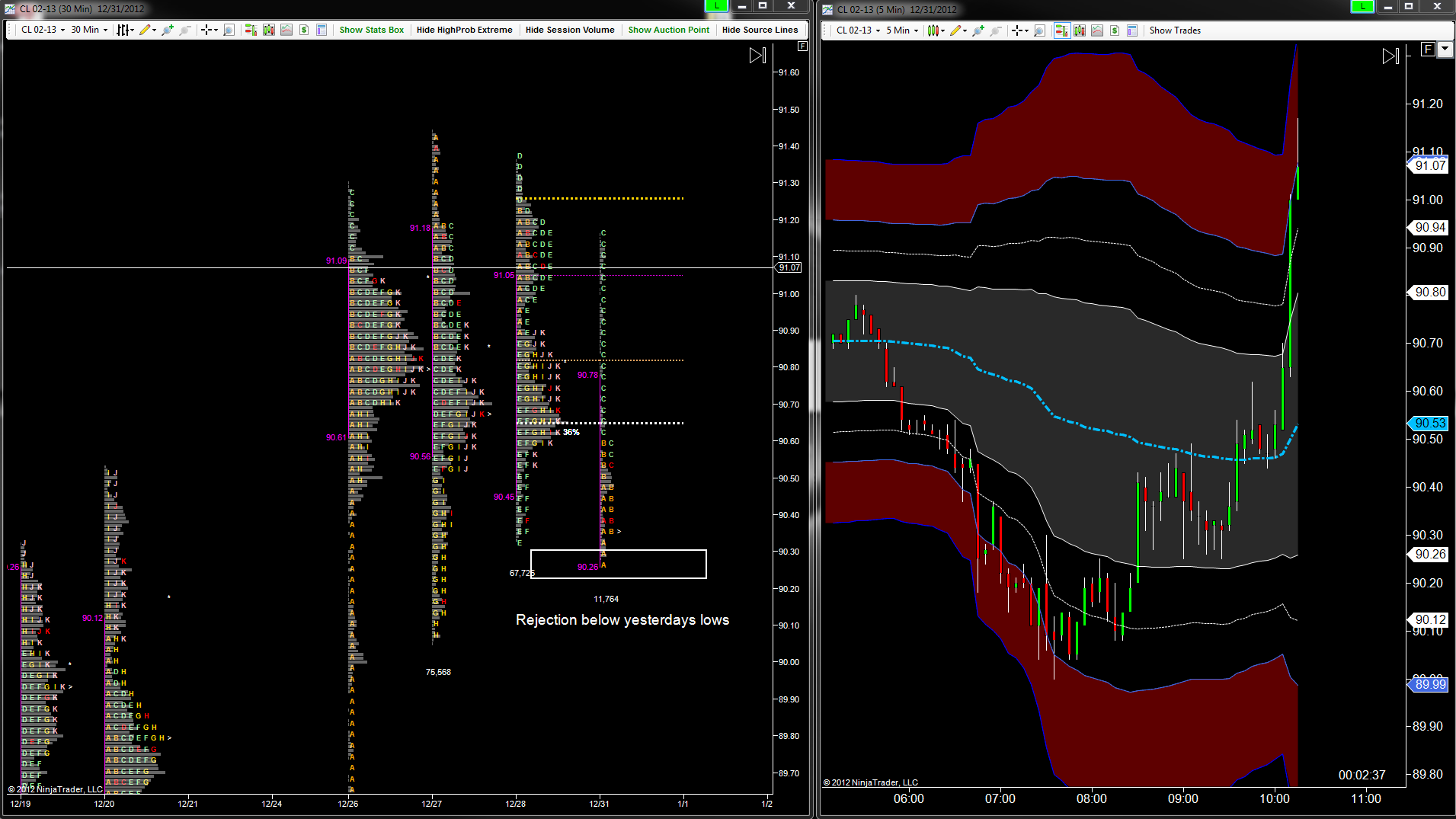Expand the arrow beside F in 5 Min chart
Screen dimensions: 1456x819
pos(1445,50)
